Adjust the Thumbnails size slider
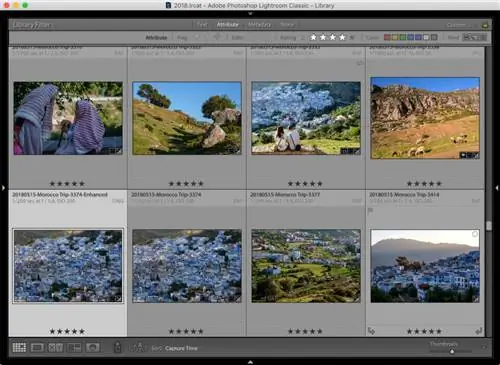This screenshot has width=500, height=365. (x=452, y=351)
